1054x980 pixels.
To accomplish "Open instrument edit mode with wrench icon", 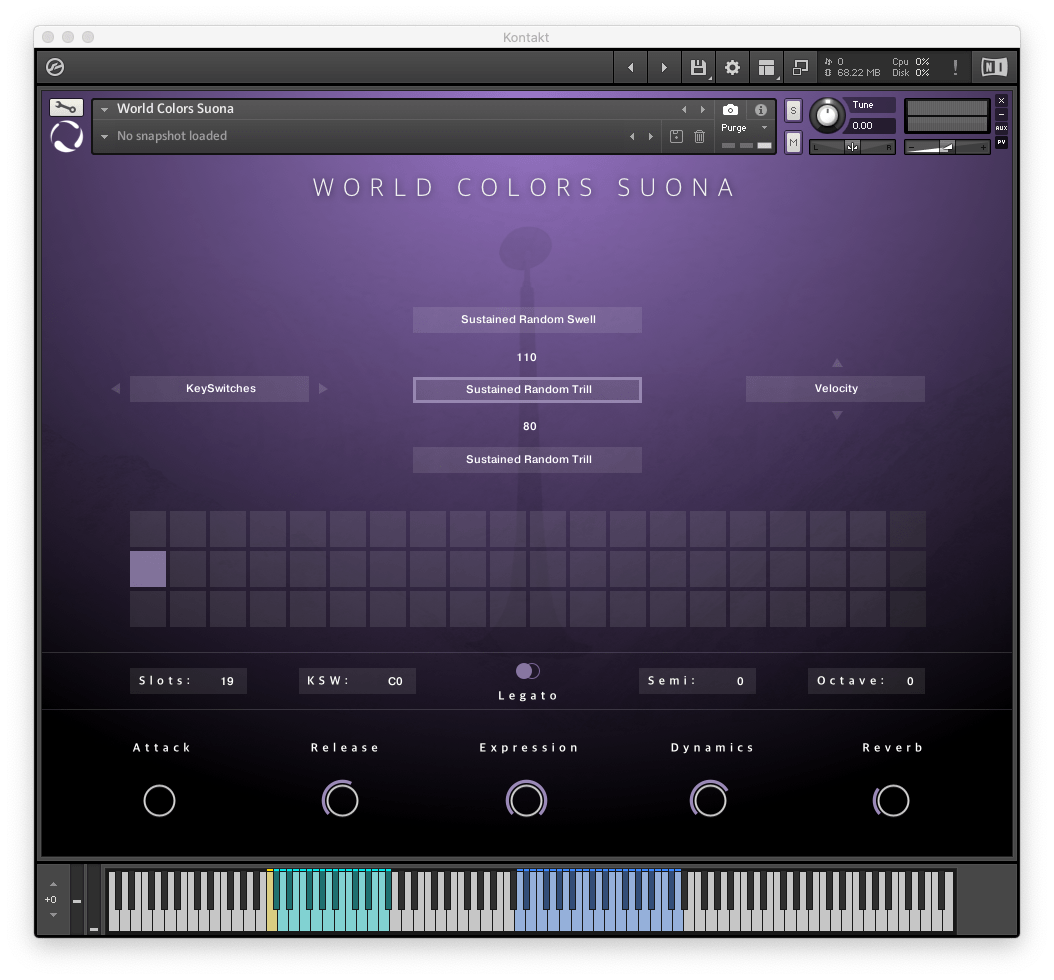I will [66, 108].
